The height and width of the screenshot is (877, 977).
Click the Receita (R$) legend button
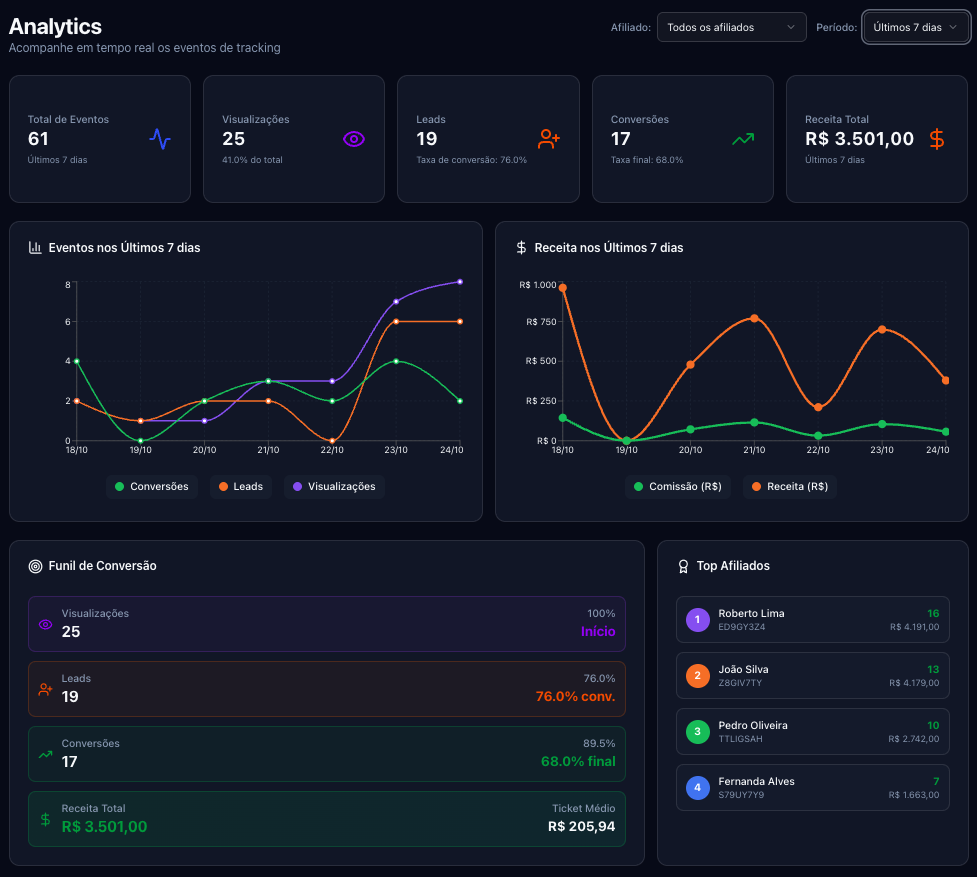click(x=790, y=487)
